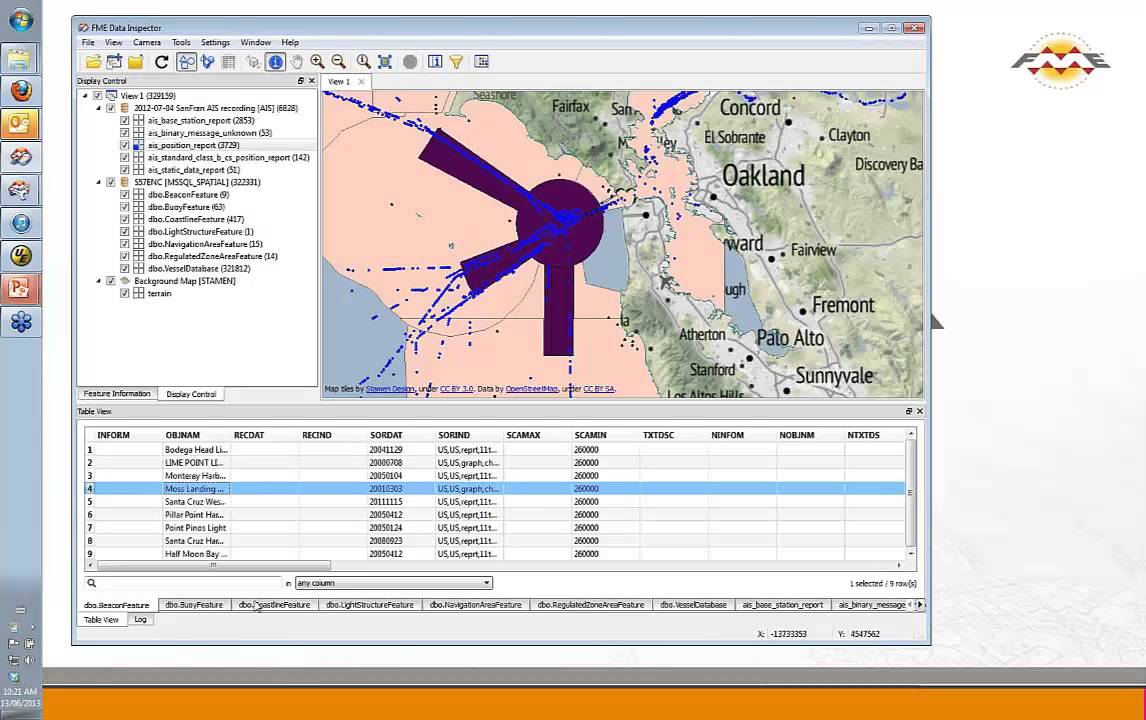This screenshot has width=1146, height=720.
Task: Open Windows Explorer from the taskbar
Action: 20,58
